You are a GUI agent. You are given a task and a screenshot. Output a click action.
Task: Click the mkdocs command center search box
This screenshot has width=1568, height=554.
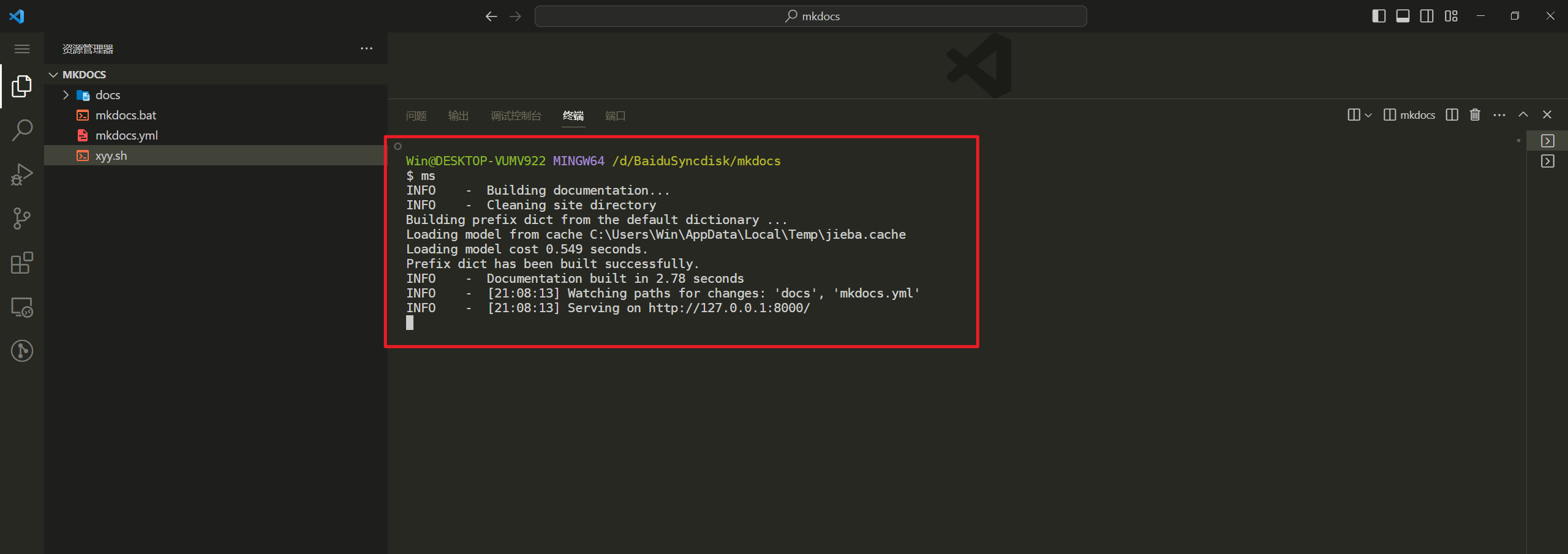(810, 17)
